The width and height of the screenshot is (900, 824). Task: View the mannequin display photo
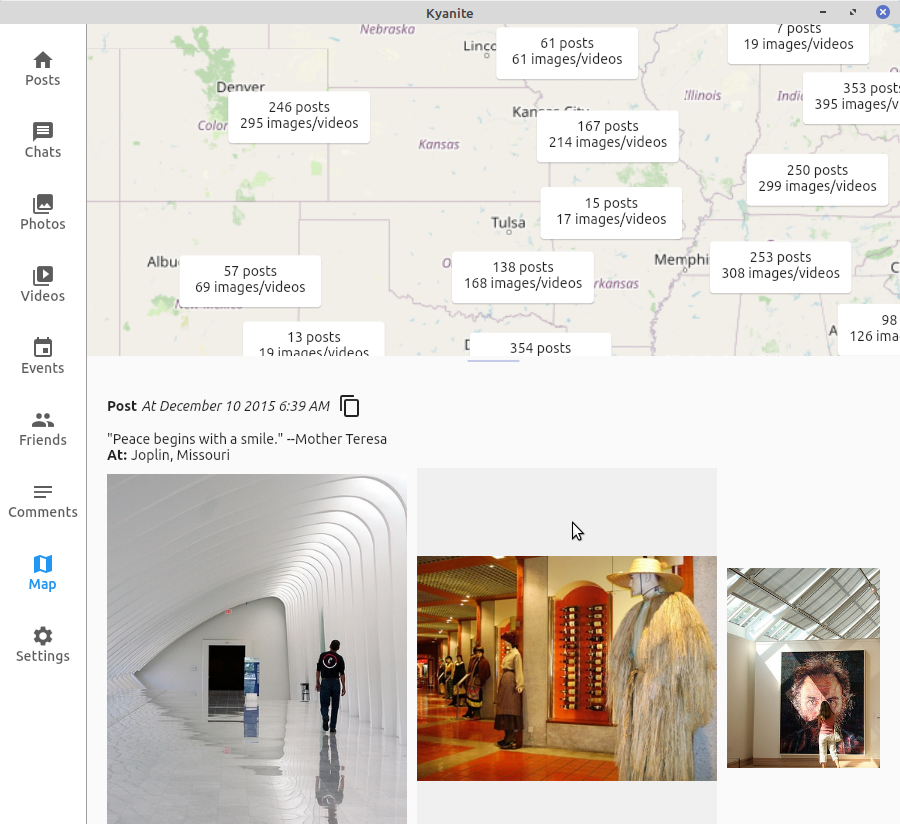tap(566, 668)
